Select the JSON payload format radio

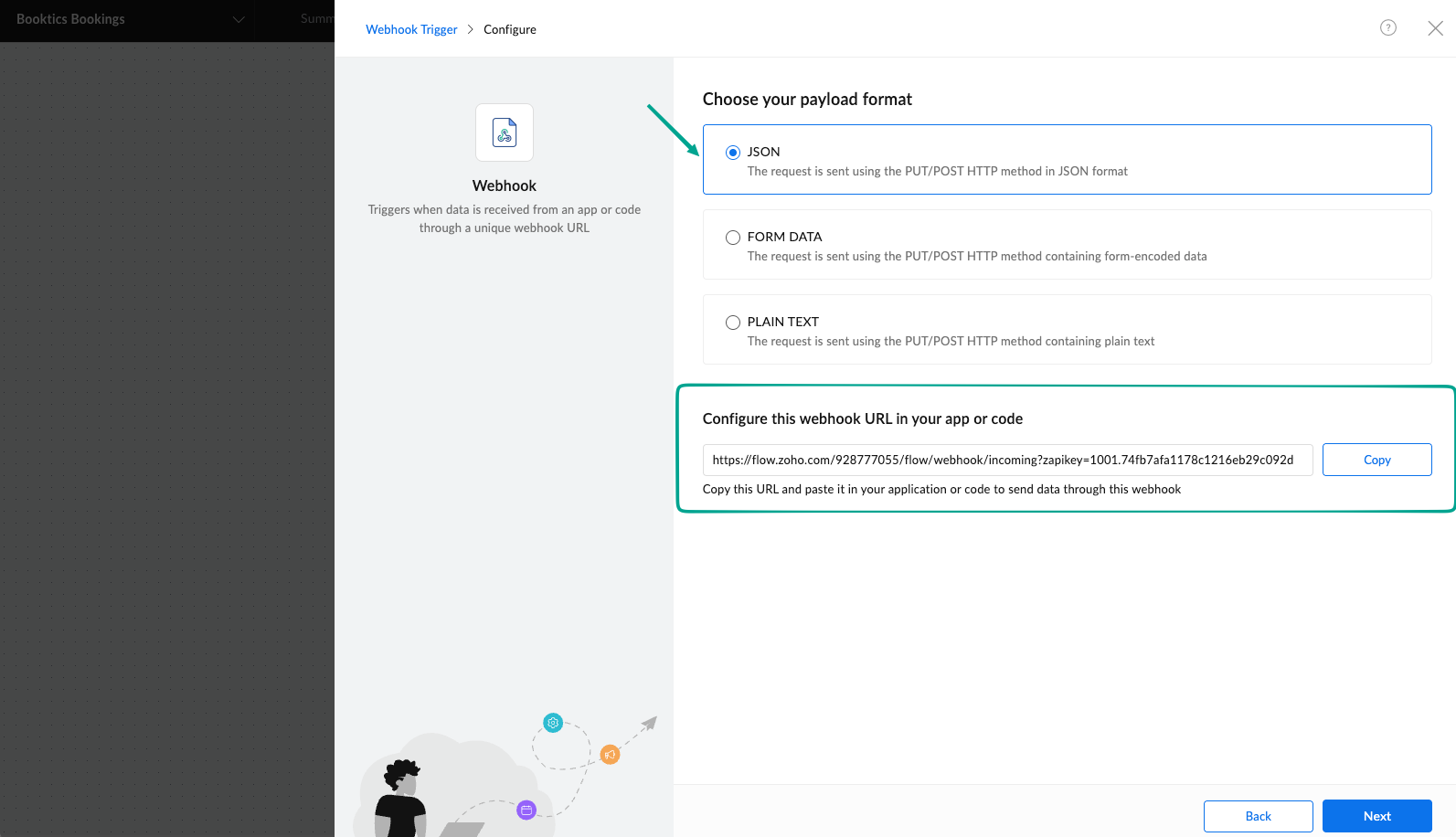point(732,153)
